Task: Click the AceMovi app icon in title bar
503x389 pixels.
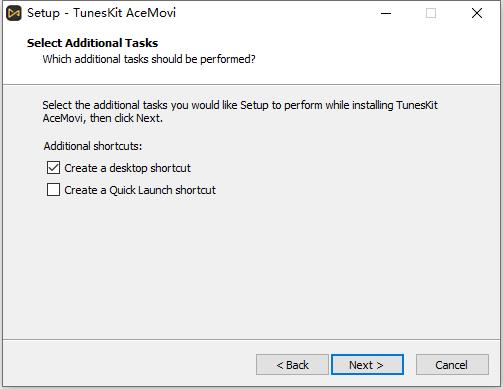Action: pos(14,13)
